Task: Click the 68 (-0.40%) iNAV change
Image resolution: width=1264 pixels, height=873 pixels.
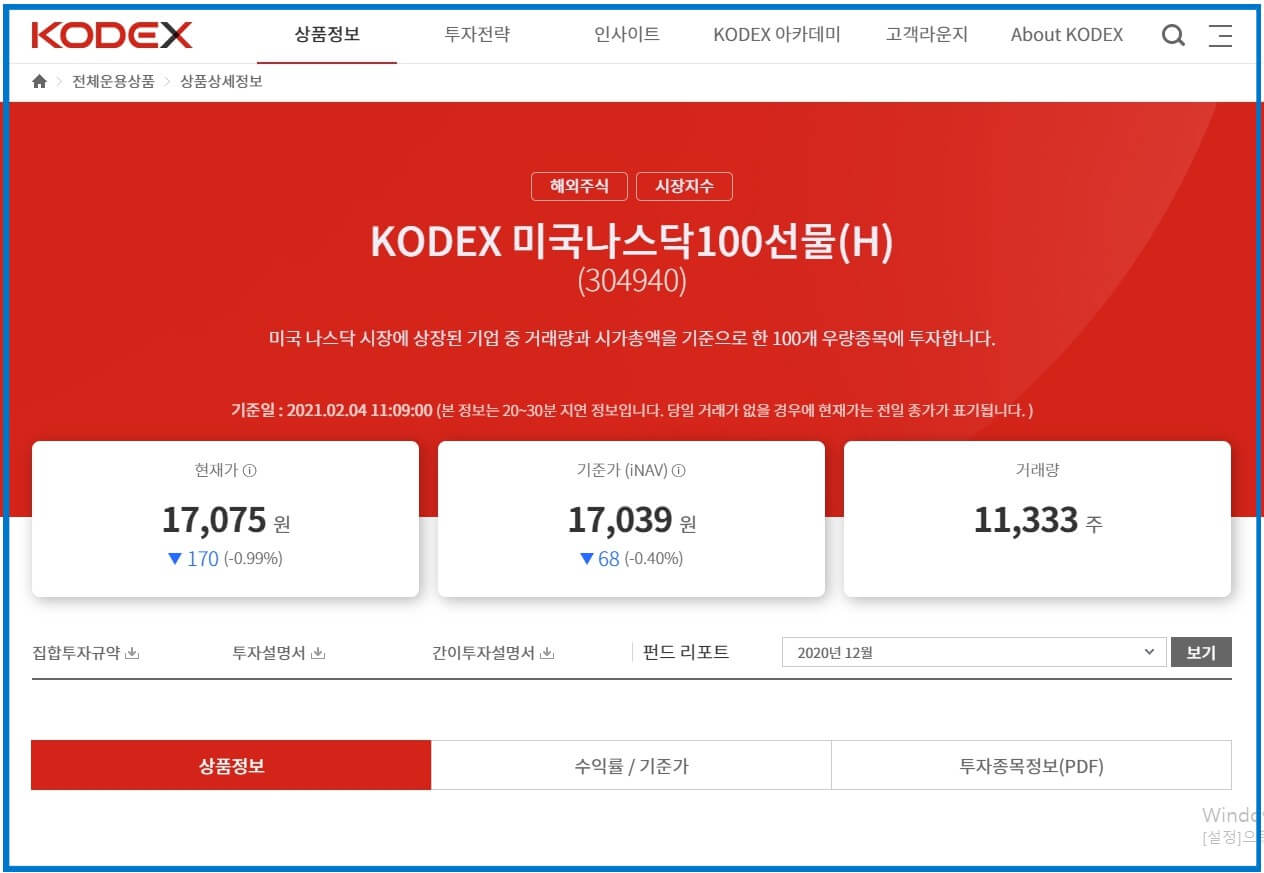Action: (x=631, y=559)
